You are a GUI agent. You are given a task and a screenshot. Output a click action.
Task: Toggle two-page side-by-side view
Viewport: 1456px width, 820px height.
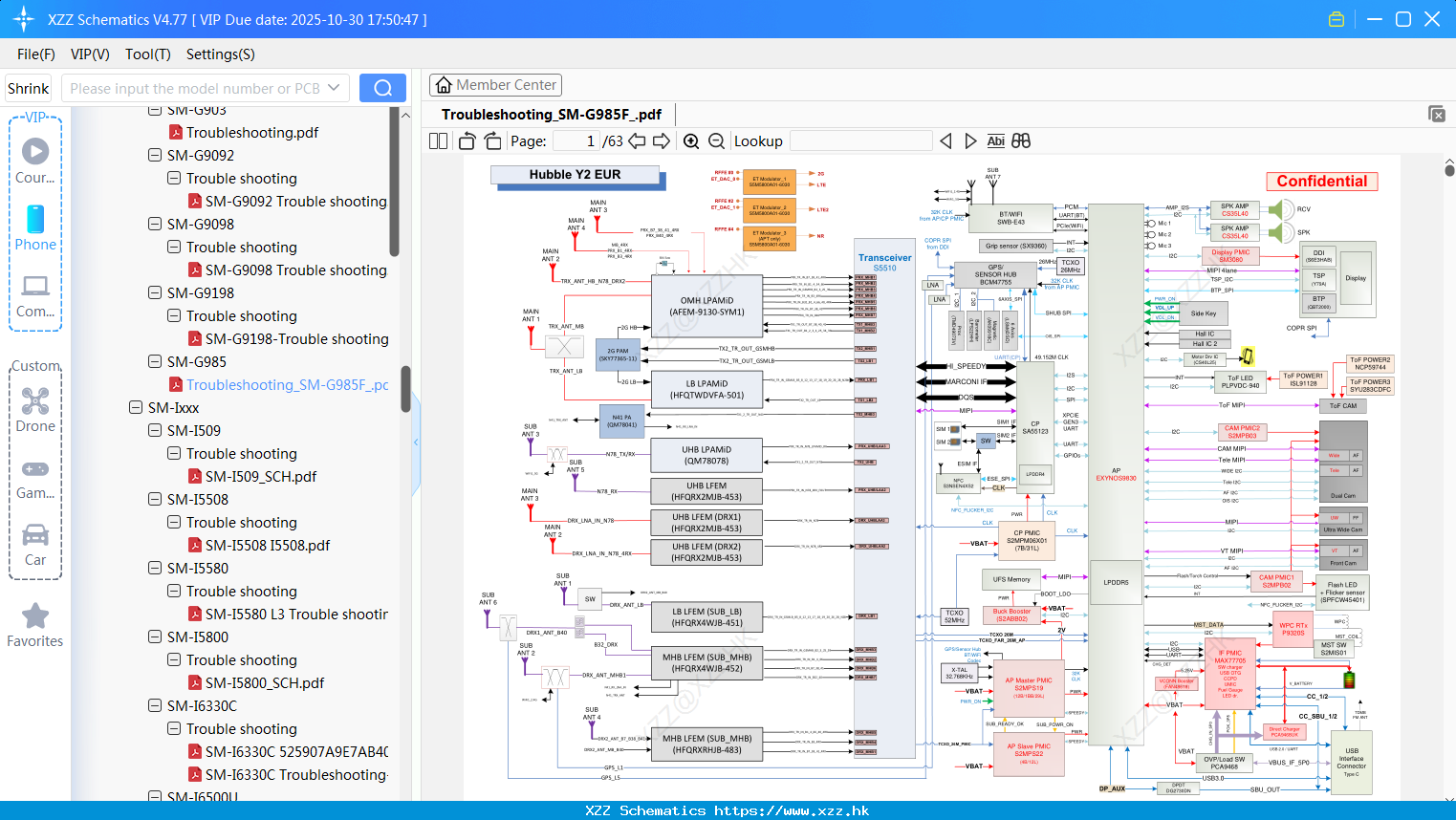click(x=439, y=141)
